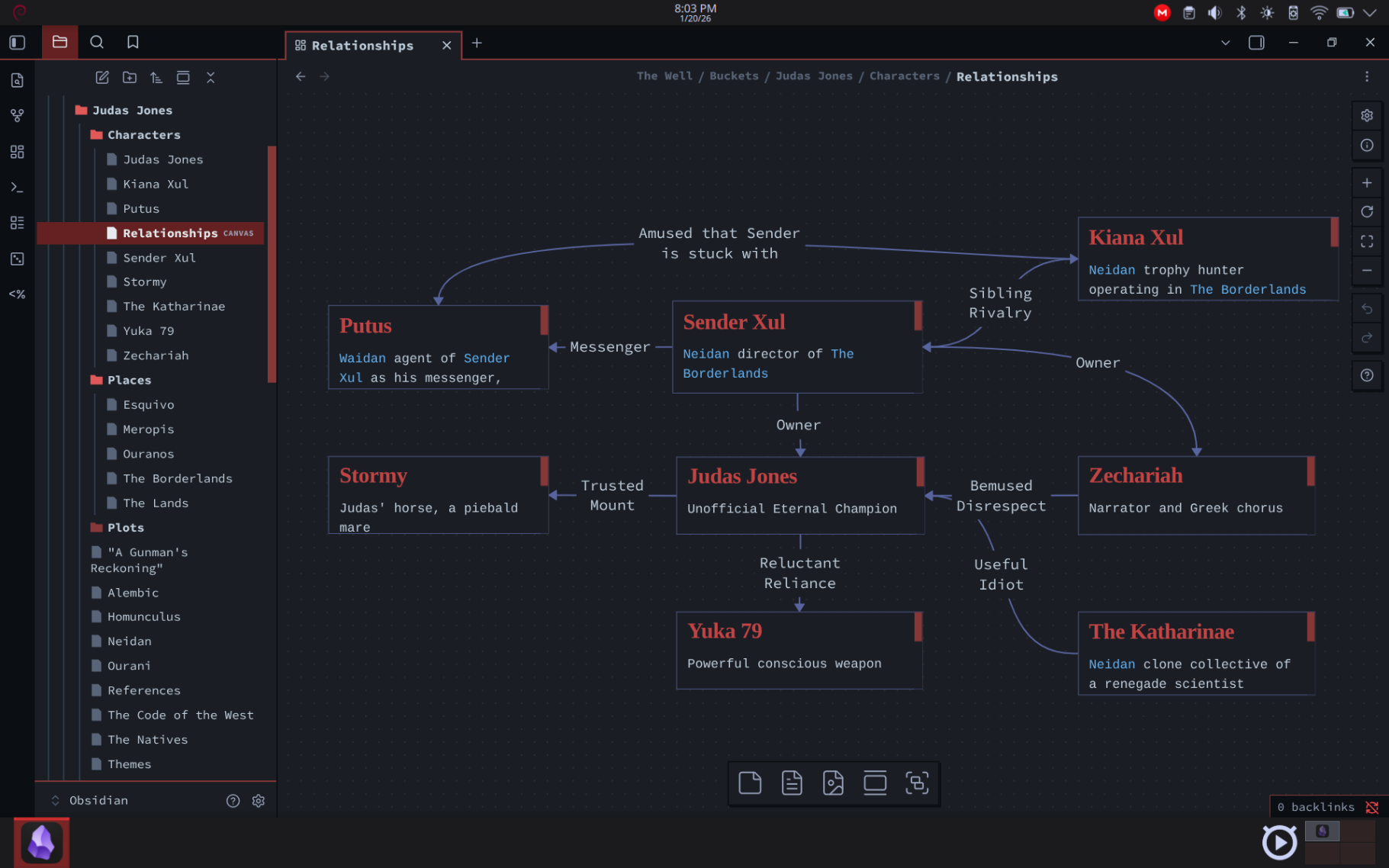Viewport: 1389px width, 868px height.
Task: Toggle the left sidebar panel
Action: [x=17, y=43]
